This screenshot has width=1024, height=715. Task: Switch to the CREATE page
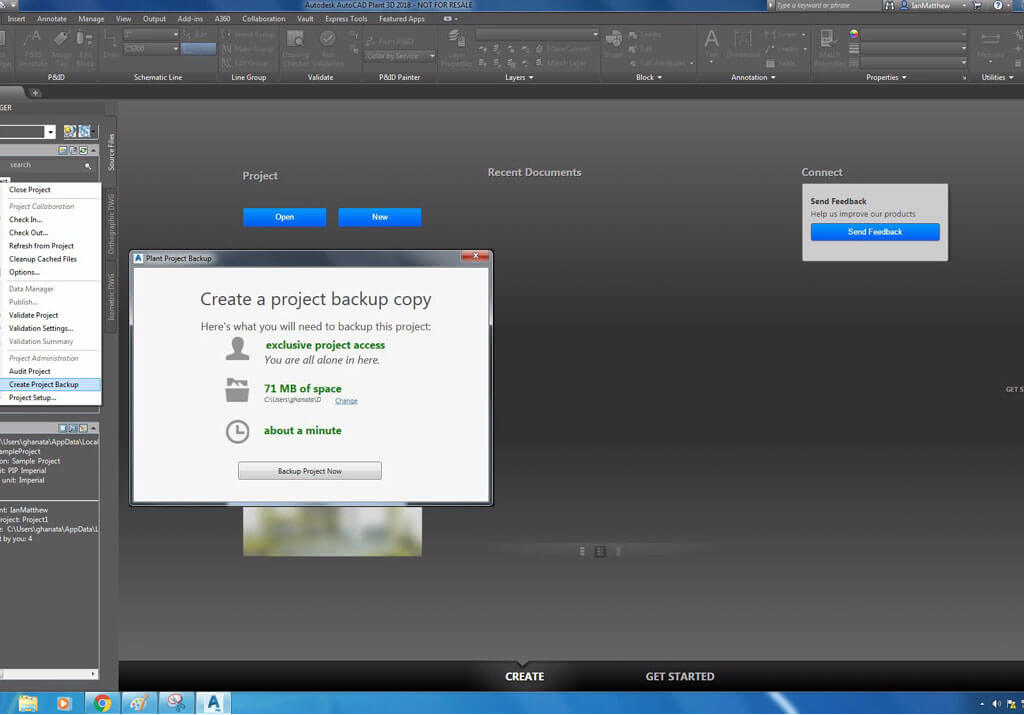(x=524, y=676)
